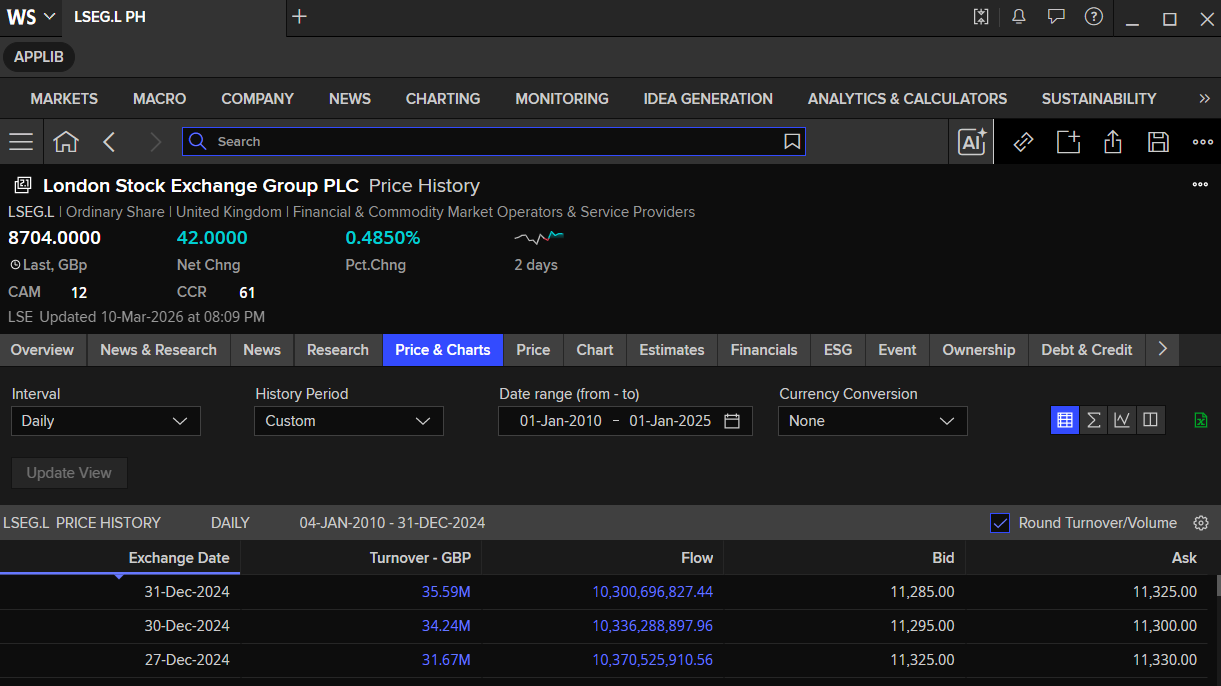This screenshot has width=1221, height=686.
Task: Navigate forward with the right arrow
Action: point(155,142)
